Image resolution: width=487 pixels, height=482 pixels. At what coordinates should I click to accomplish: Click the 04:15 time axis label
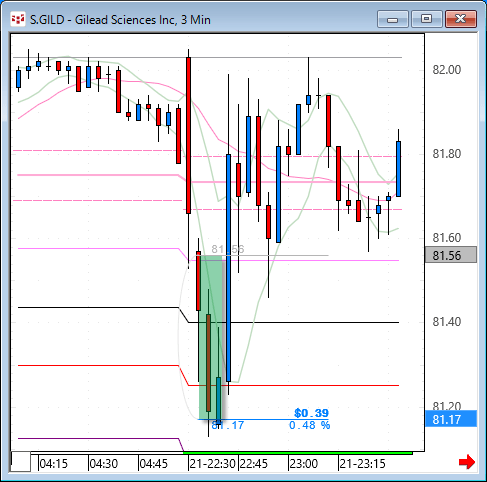pyautogui.click(x=54, y=463)
